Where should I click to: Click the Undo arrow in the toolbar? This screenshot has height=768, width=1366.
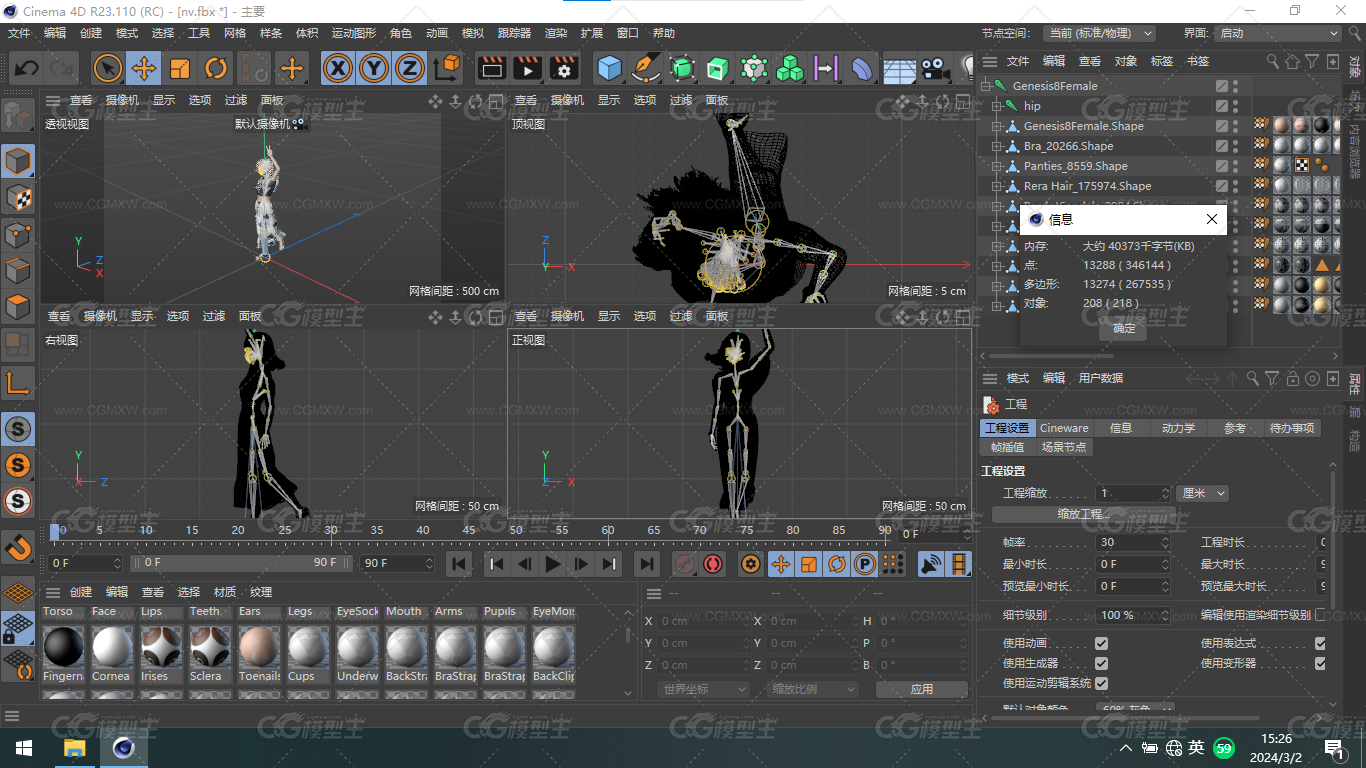pyautogui.click(x=27, y=68)
